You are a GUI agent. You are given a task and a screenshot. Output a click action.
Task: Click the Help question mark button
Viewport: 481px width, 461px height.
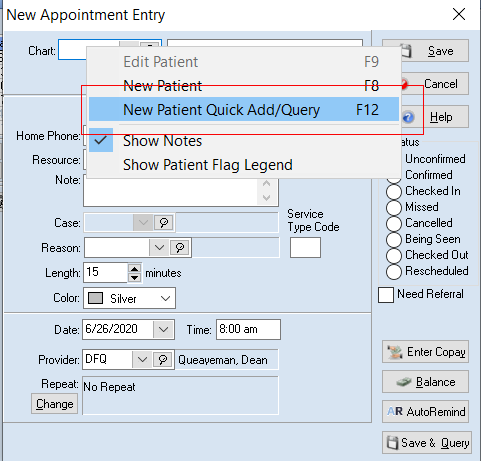click(x=435, y=117)
